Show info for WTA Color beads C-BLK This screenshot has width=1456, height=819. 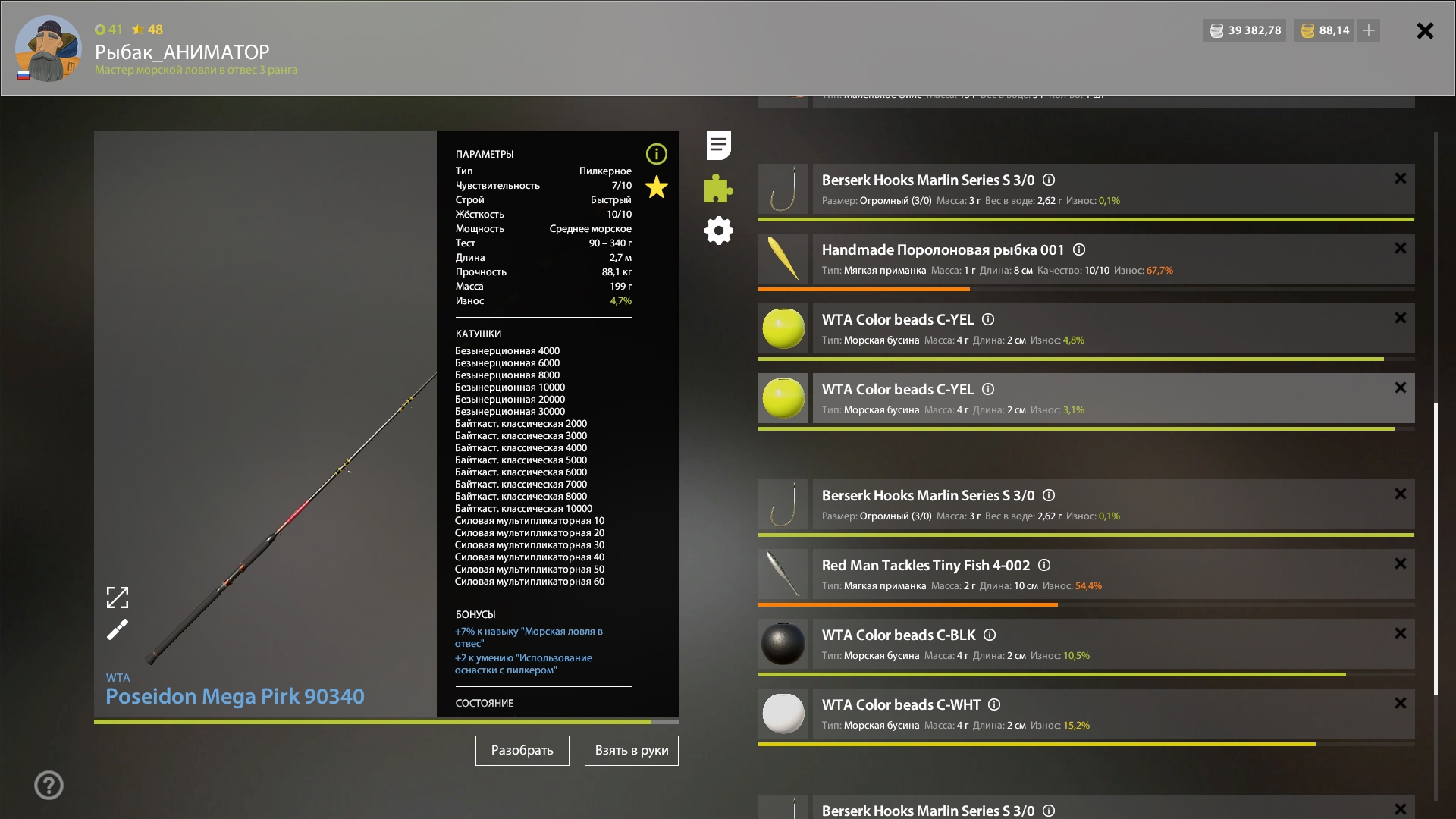pos(990,635)
